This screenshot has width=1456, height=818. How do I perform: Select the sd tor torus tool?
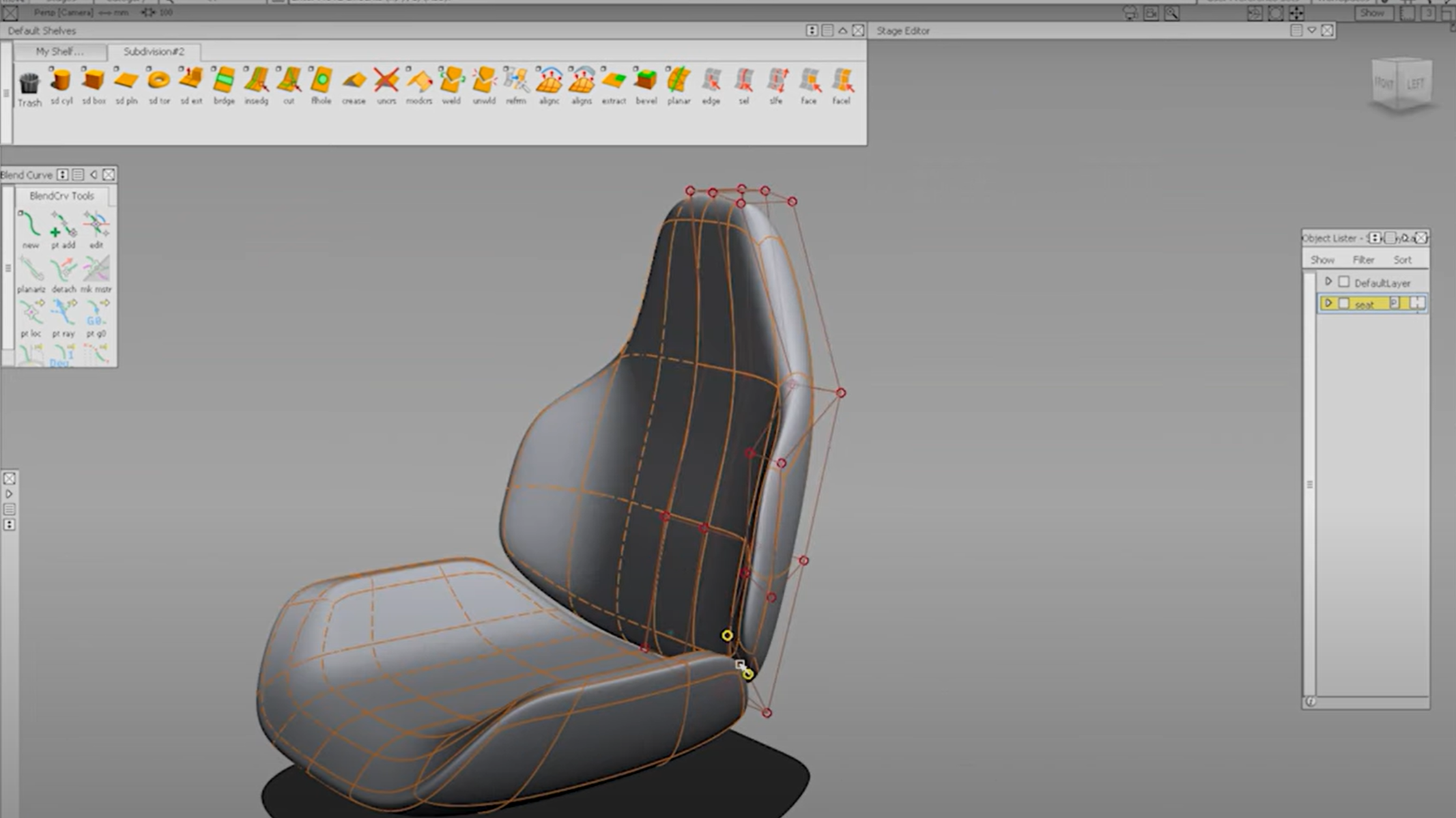coord(158,83)
